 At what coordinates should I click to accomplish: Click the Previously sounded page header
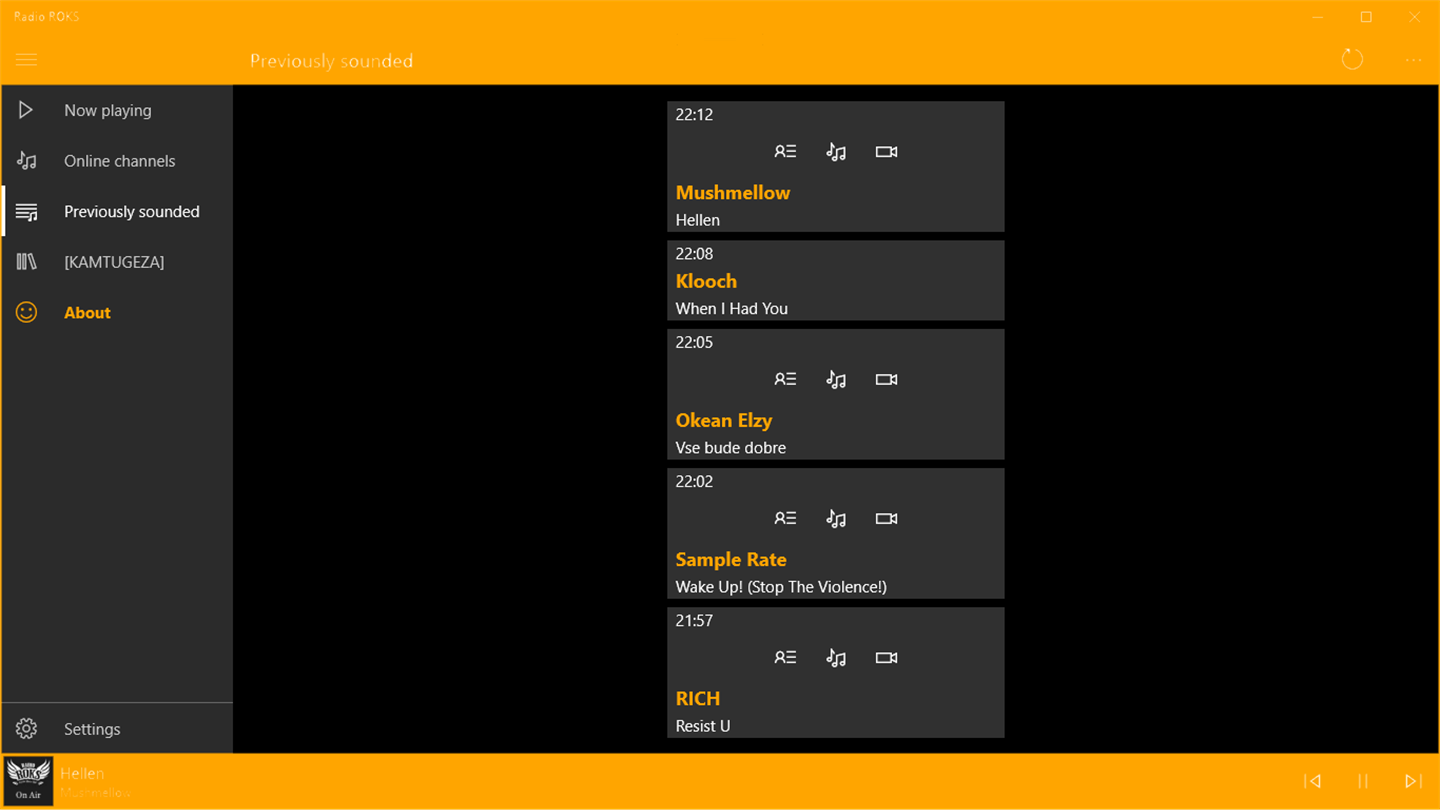(x=331, y=61)
